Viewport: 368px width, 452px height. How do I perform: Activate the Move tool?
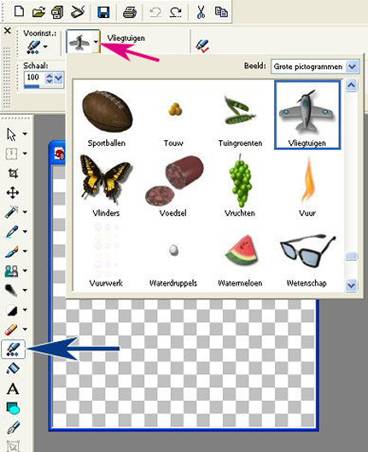coord(13,193)
